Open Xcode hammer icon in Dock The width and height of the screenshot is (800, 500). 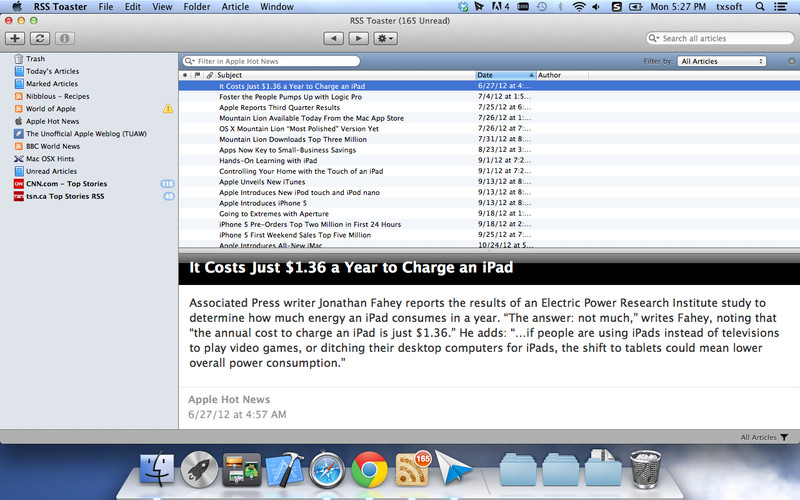284,469
